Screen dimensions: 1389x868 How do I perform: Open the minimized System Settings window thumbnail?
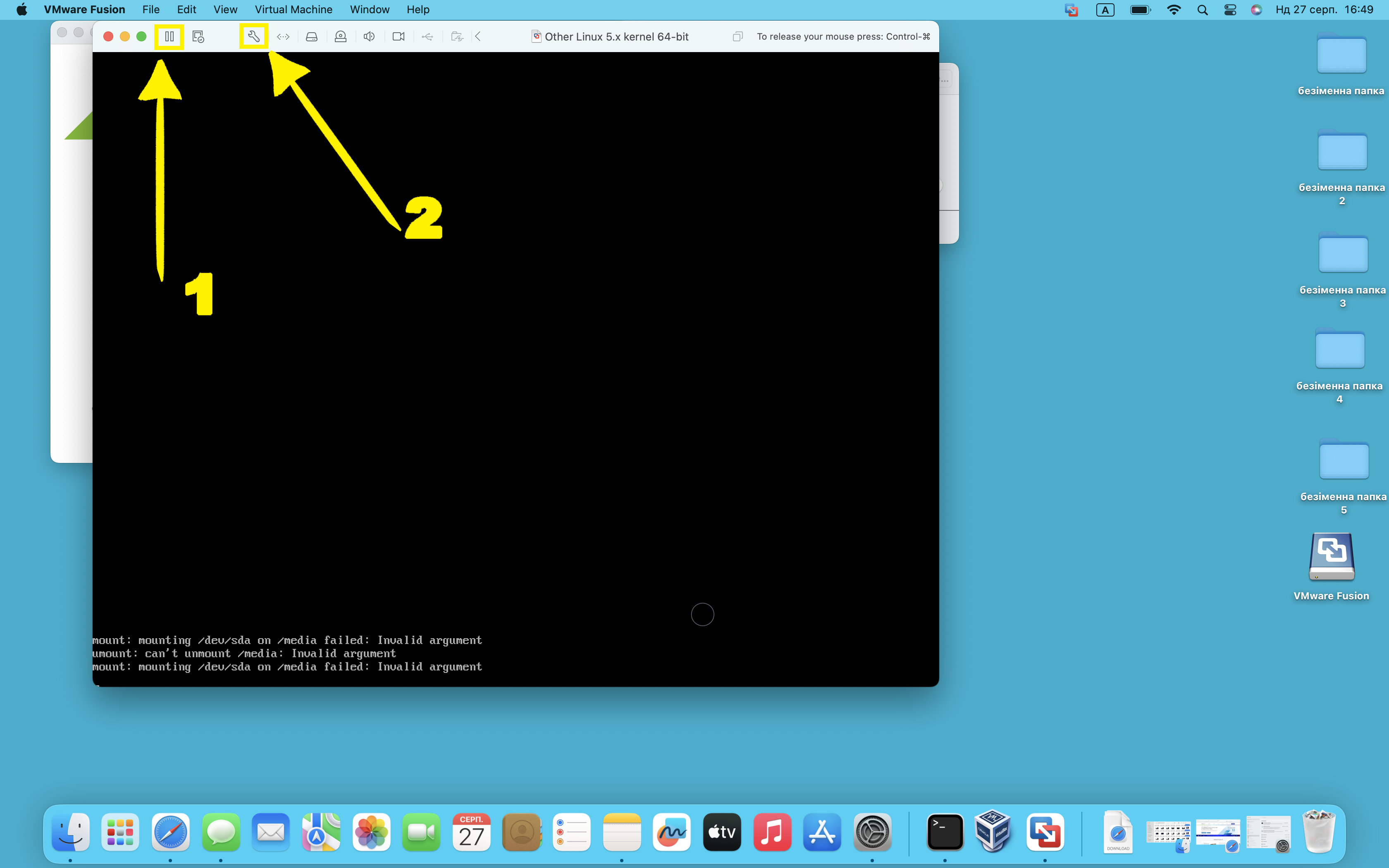1268,834
